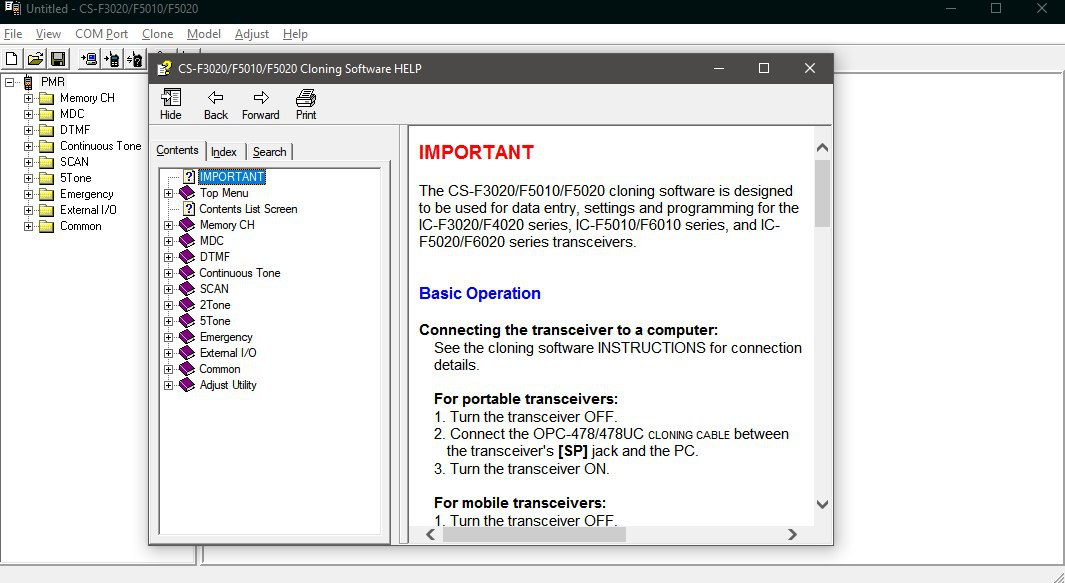Click the PMR radio icon in main tree
1065x583 pixels.
tap(29, 82)
